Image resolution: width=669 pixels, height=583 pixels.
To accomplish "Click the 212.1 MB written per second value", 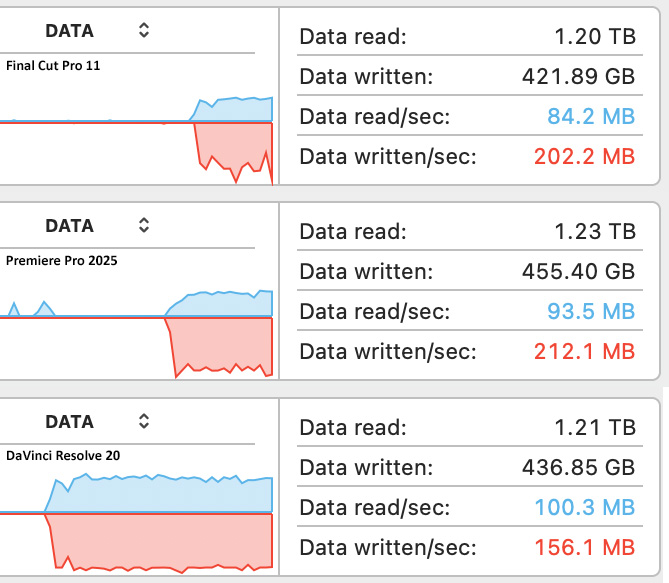I will 585,351.
